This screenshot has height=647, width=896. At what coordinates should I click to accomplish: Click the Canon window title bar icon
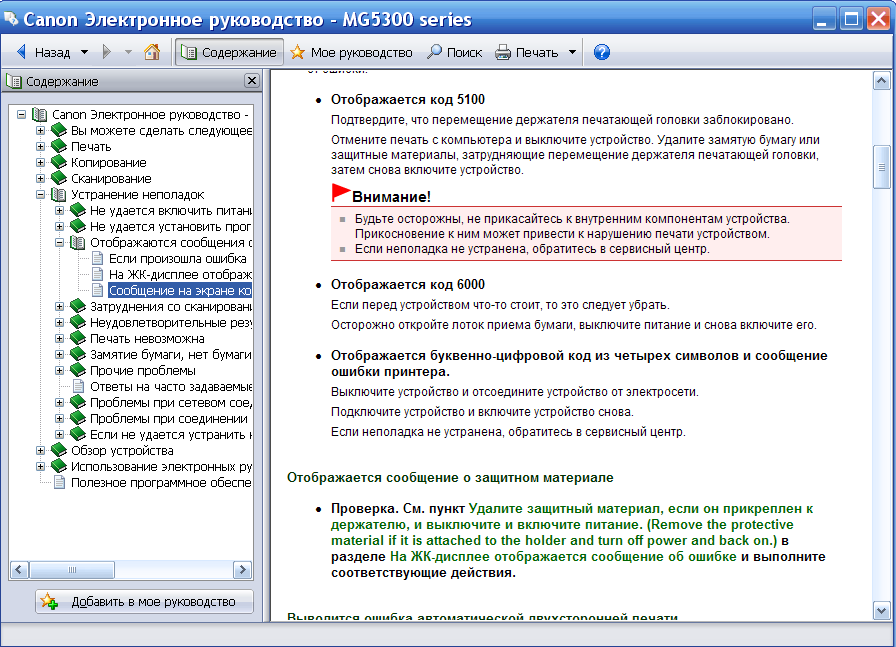coord(11,19)
